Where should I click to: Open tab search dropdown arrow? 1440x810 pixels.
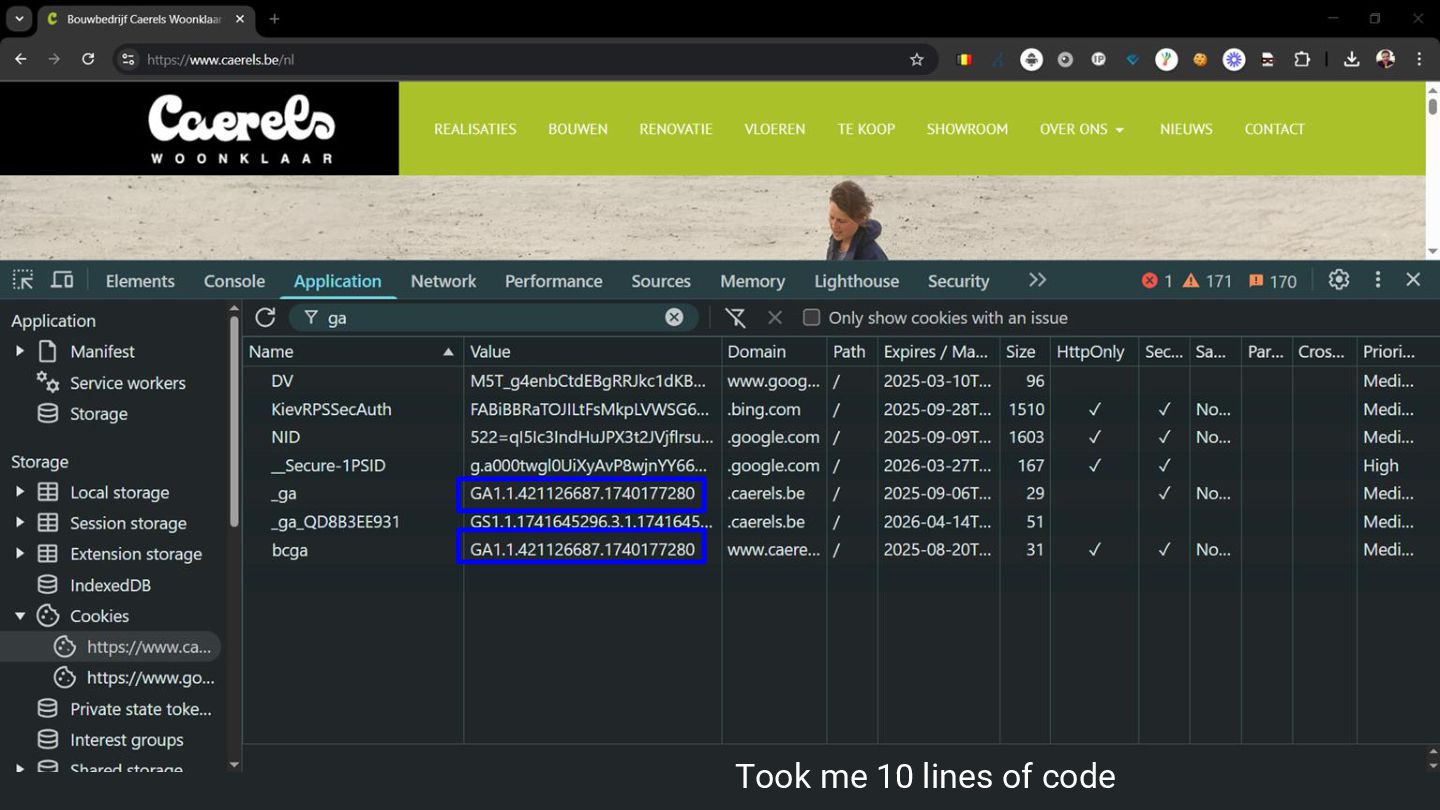19,19
